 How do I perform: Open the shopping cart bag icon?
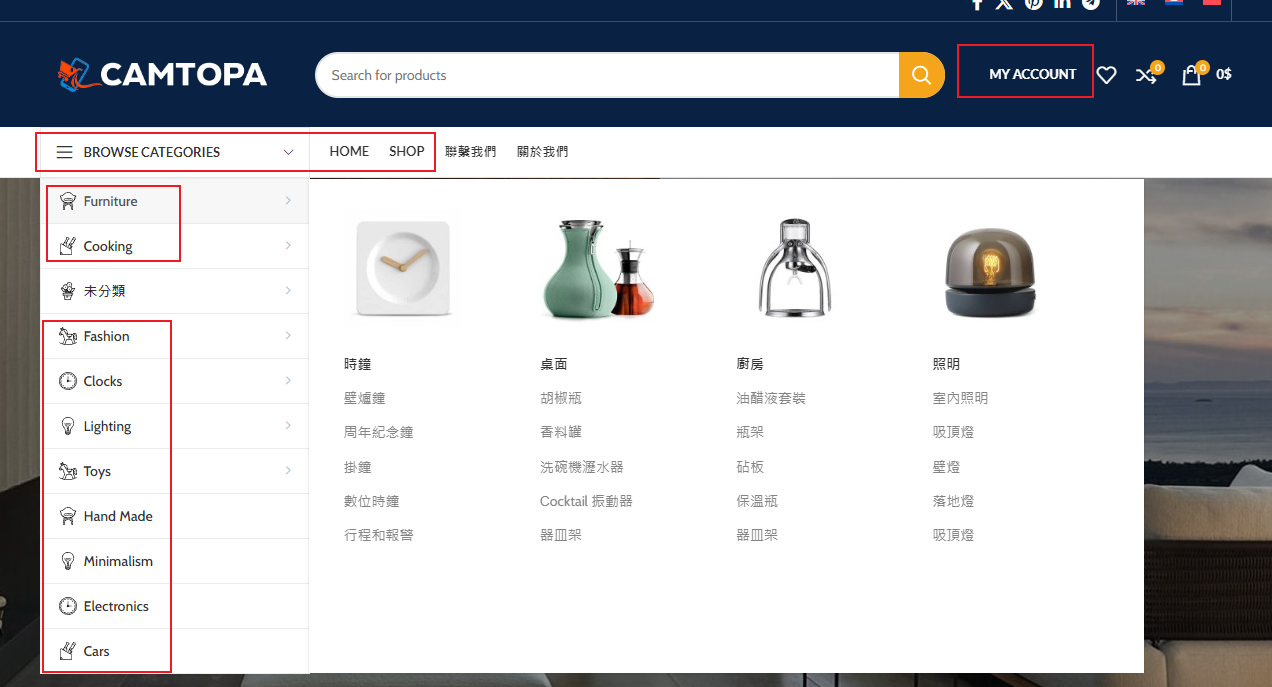pos(1191,75)
